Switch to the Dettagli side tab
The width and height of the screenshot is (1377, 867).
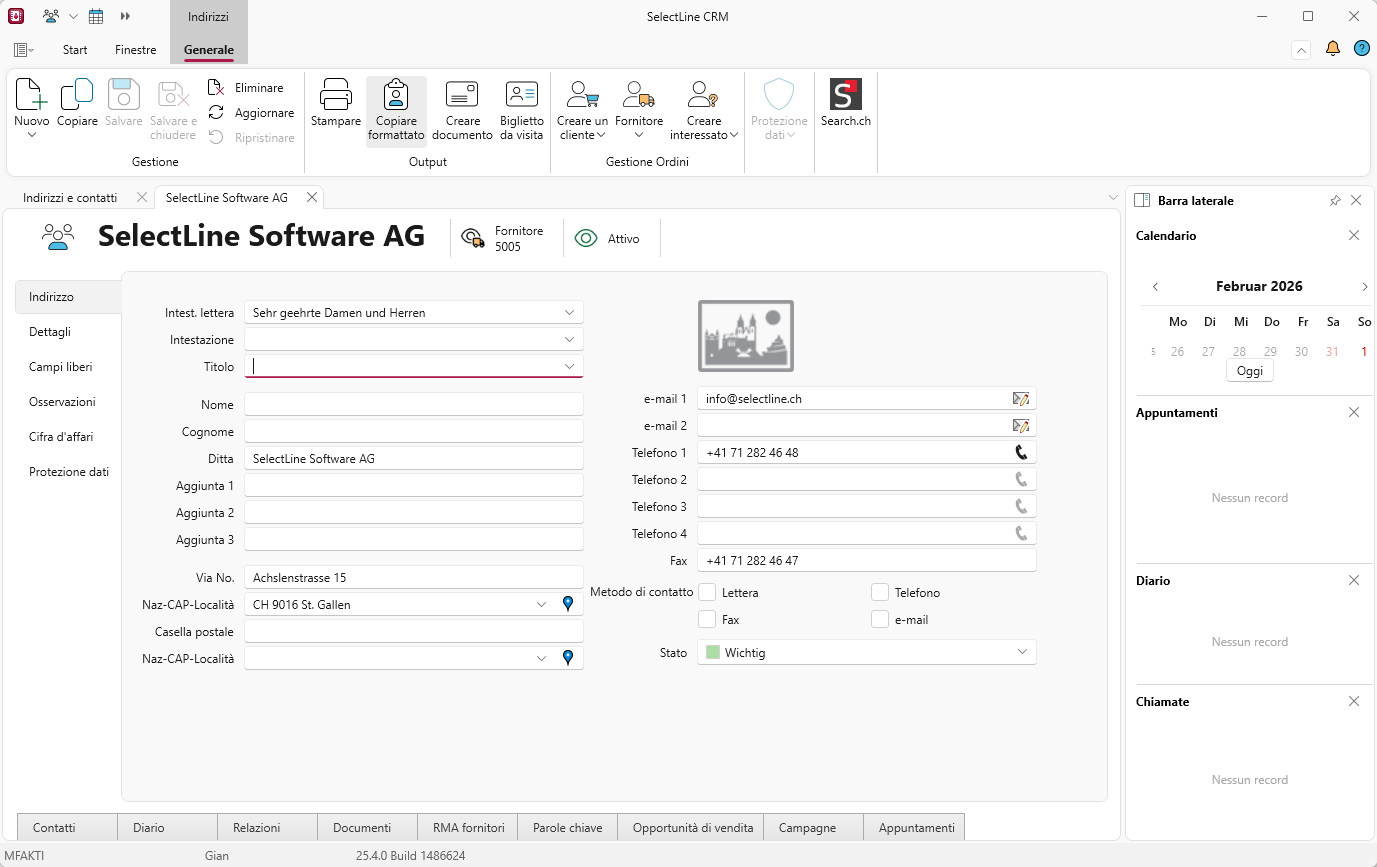pyautogui.click(x=50, y=332)
